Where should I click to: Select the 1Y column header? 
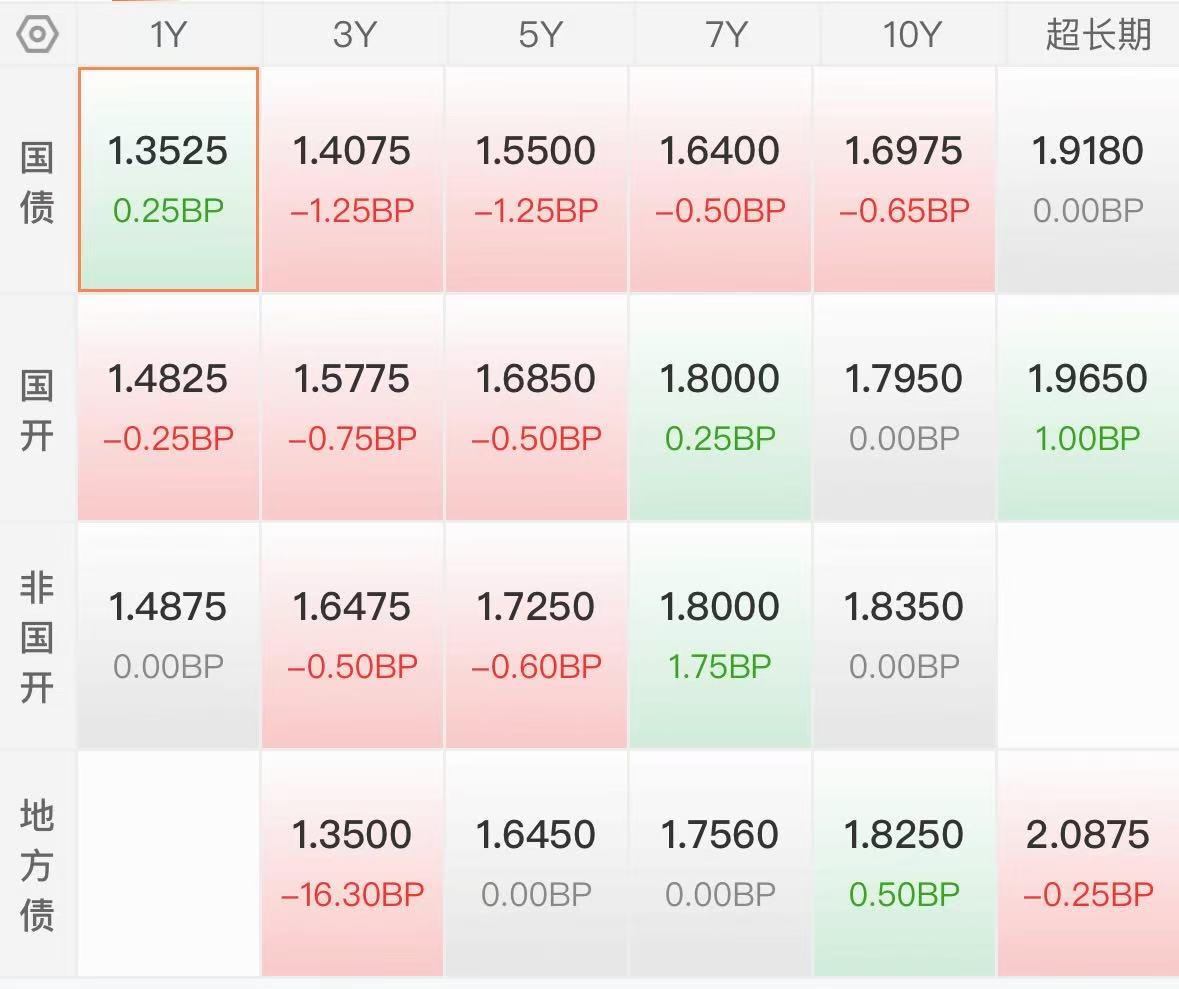pyautogui.click(x=168, y=35)
